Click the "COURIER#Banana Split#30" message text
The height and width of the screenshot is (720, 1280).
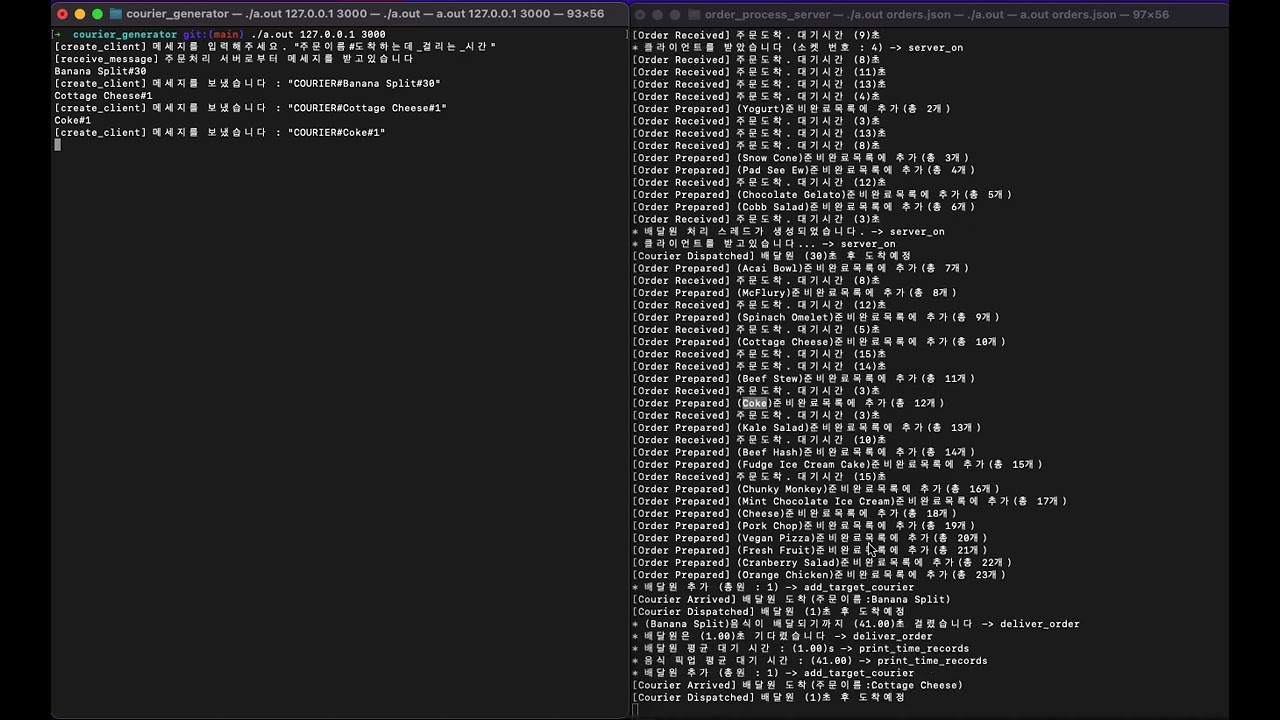tap(364, 84)
